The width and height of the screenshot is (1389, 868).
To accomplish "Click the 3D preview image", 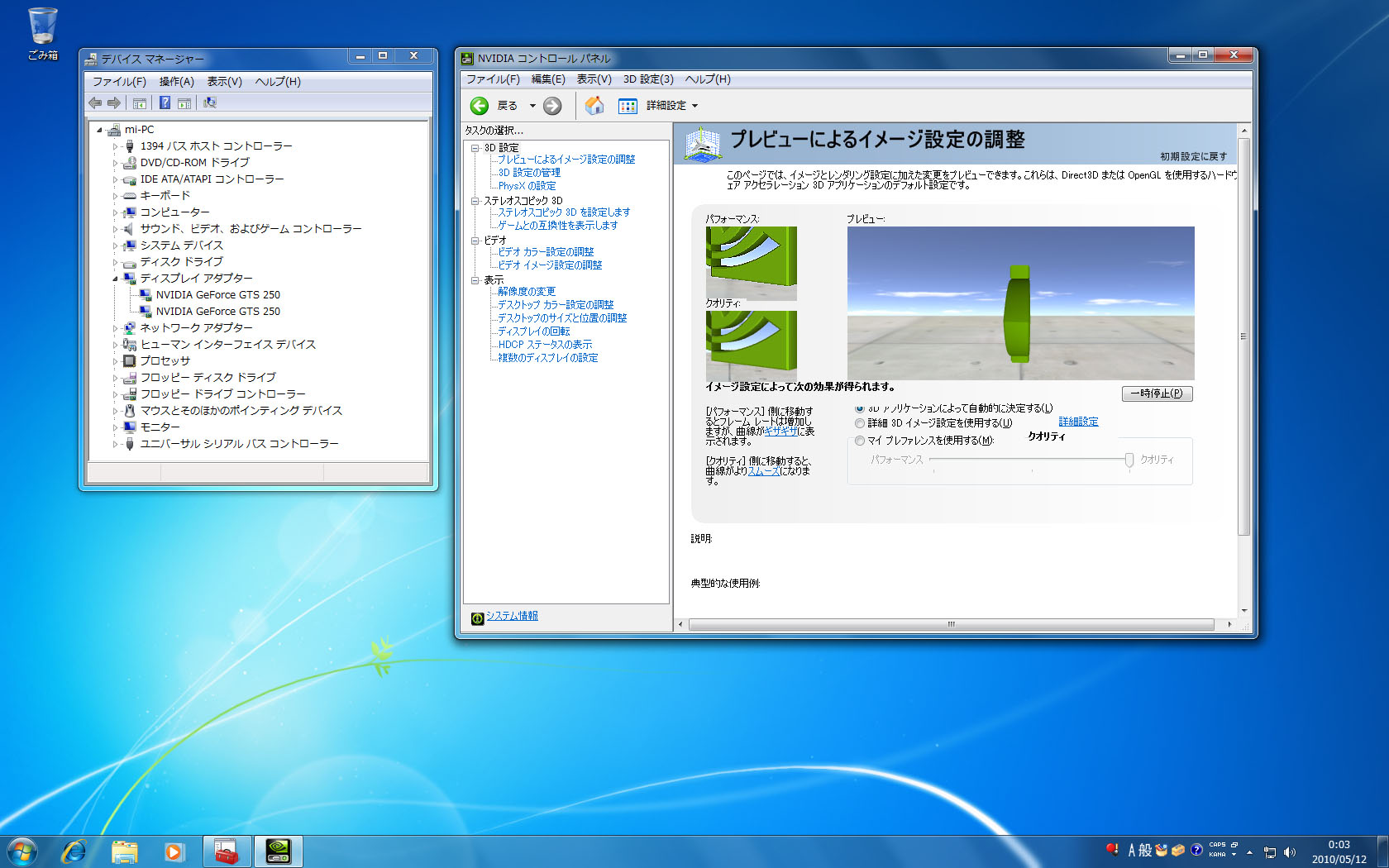I will click(x=1020, y=303).
